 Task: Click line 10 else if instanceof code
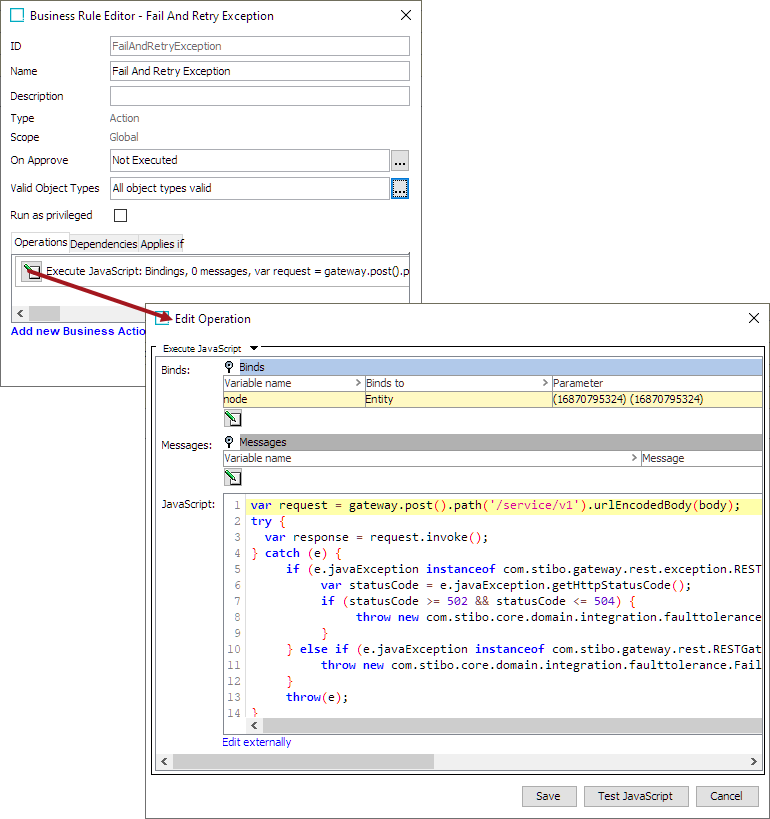pyautogui.click(x=524, y=649)
